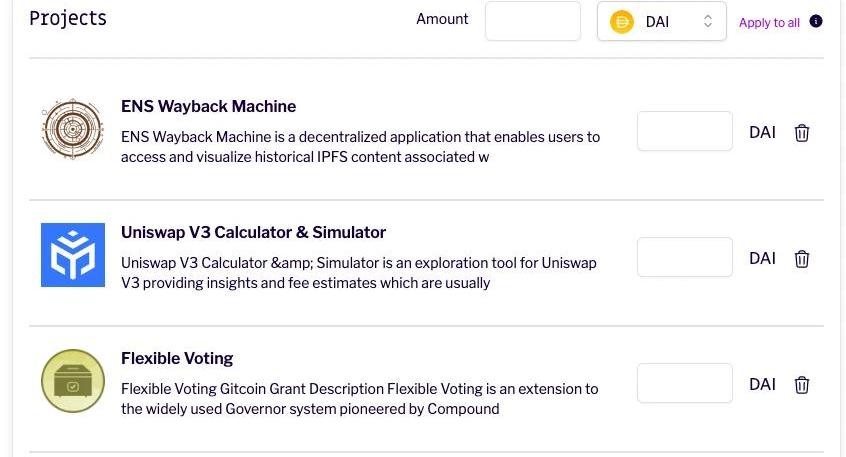Click the Uniswap V3 Calculator blue logo

[73, 255]
